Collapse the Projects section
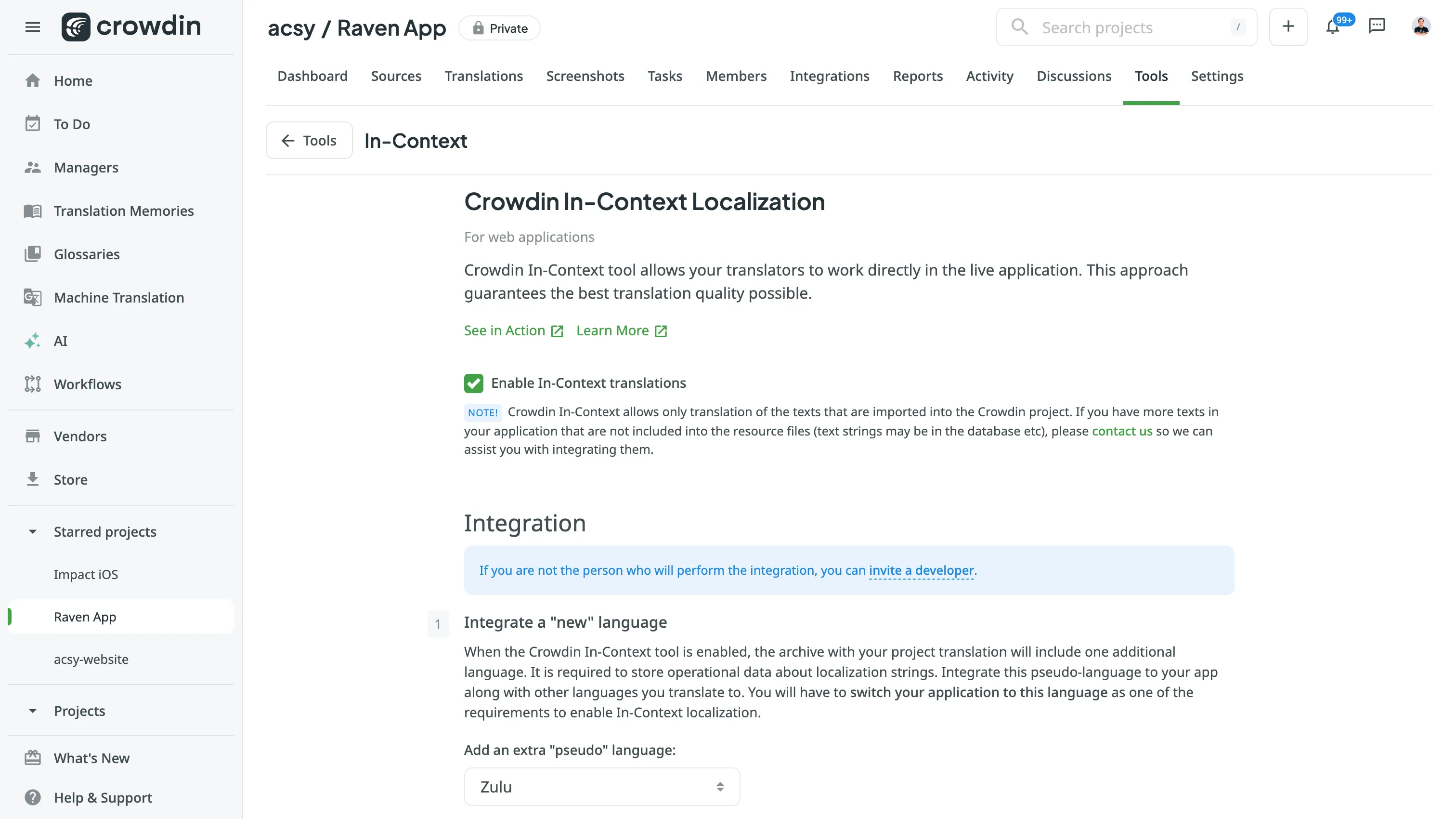1456x819 pixels. pos(32,711)
